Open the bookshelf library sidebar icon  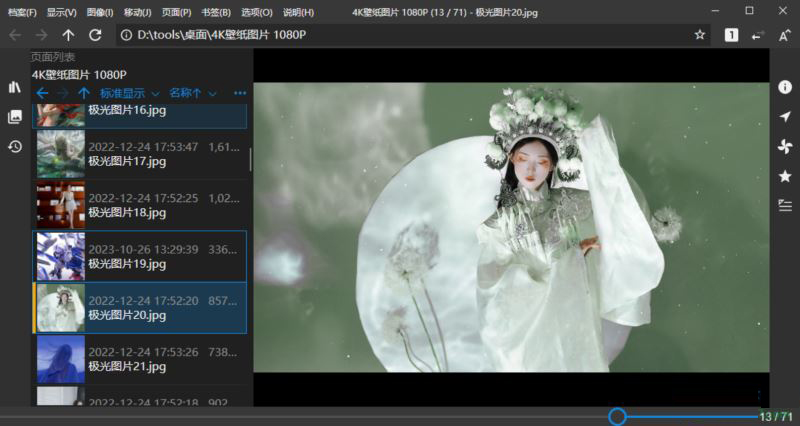coord(15,87)
